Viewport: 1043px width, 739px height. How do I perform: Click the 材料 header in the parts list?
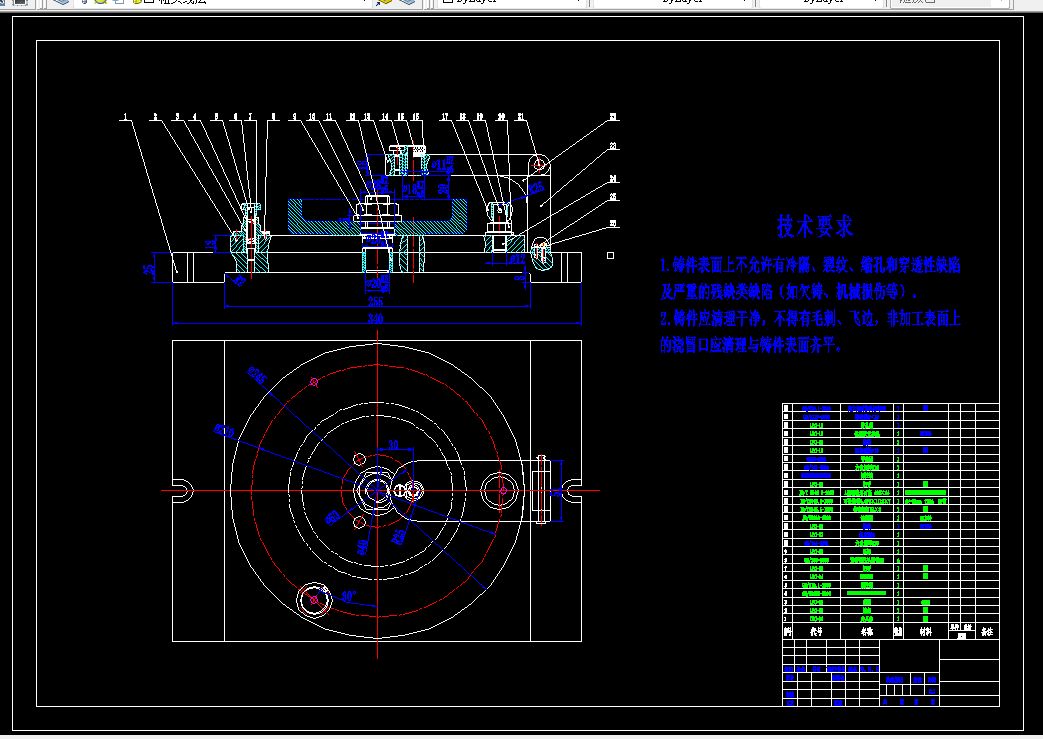click(925, 632)
